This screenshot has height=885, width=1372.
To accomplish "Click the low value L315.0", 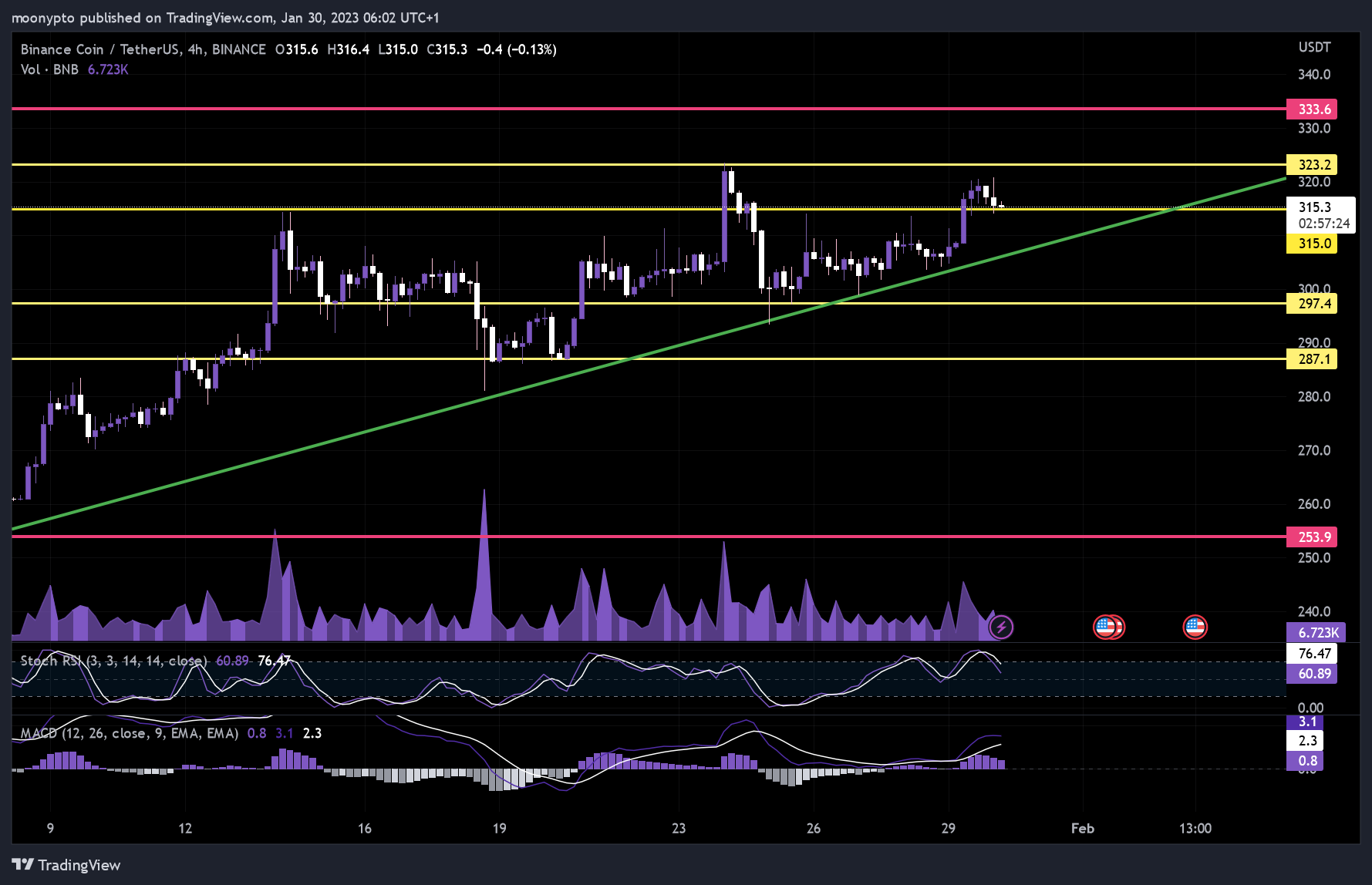I will click(x=398, y=49).
